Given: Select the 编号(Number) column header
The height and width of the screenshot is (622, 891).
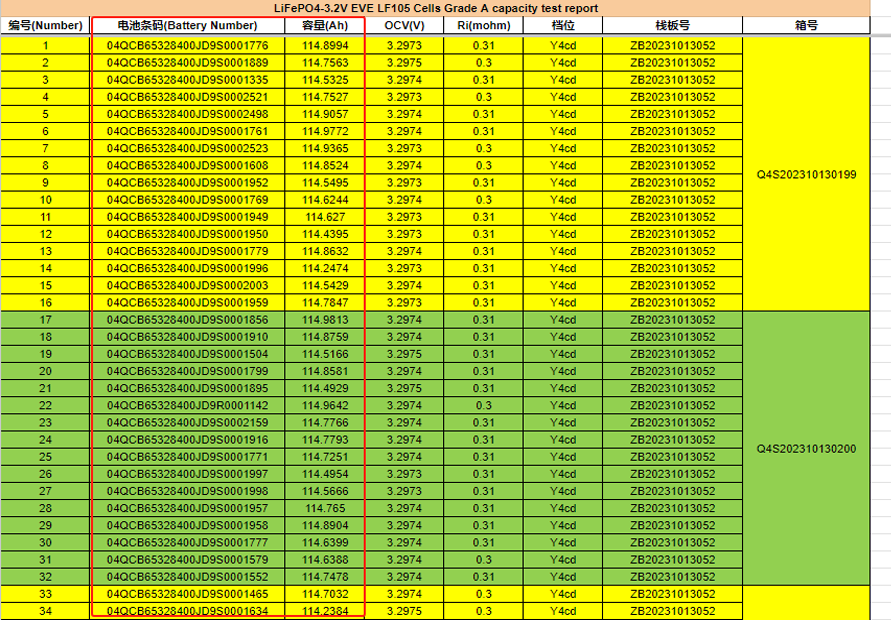Looking at the screenshot, I should pyautogui.click(x=45, y=25).
